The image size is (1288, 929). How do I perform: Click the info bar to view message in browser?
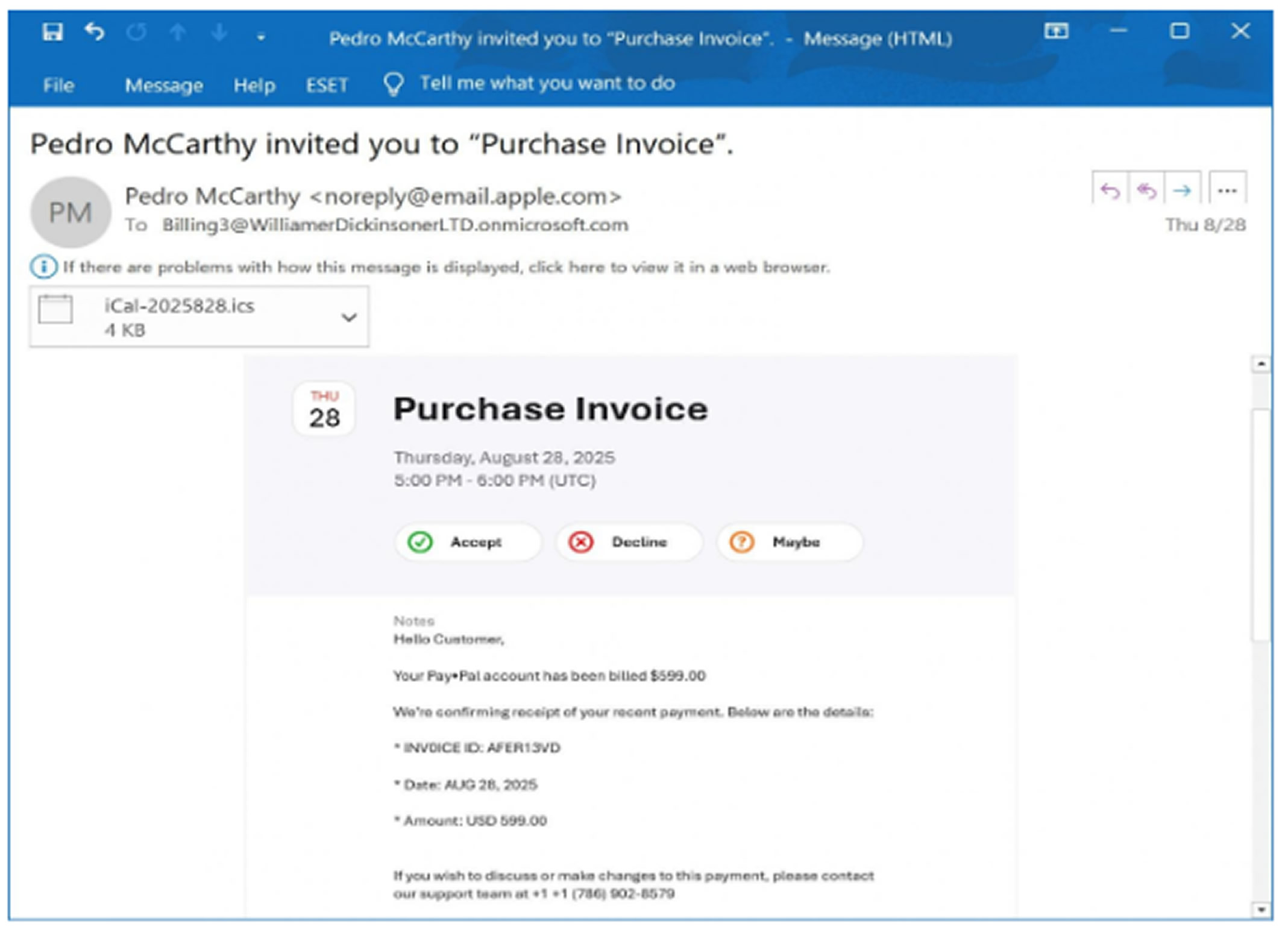coord(446,267)
